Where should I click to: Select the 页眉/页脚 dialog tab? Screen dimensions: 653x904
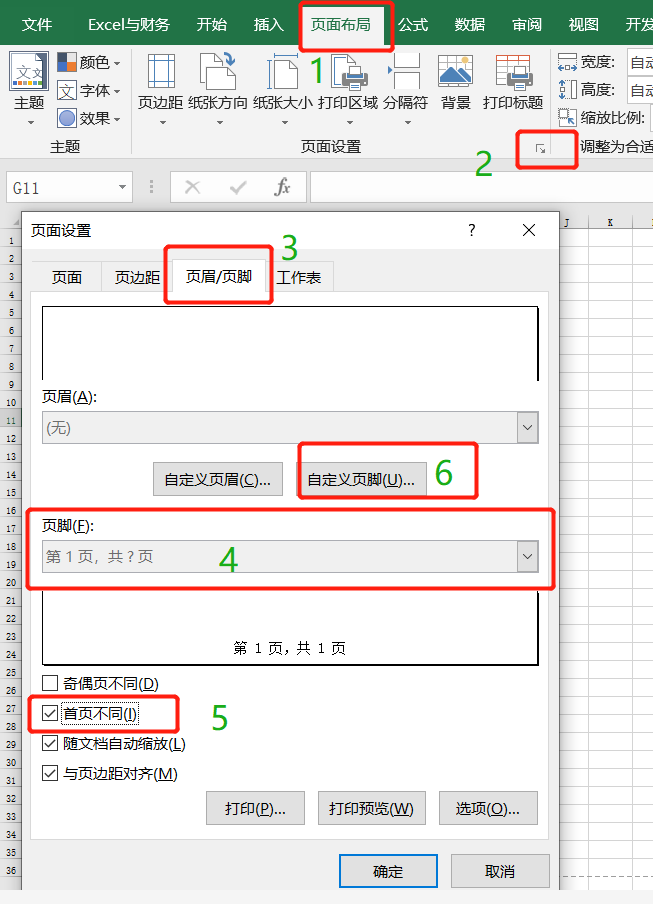219,277
